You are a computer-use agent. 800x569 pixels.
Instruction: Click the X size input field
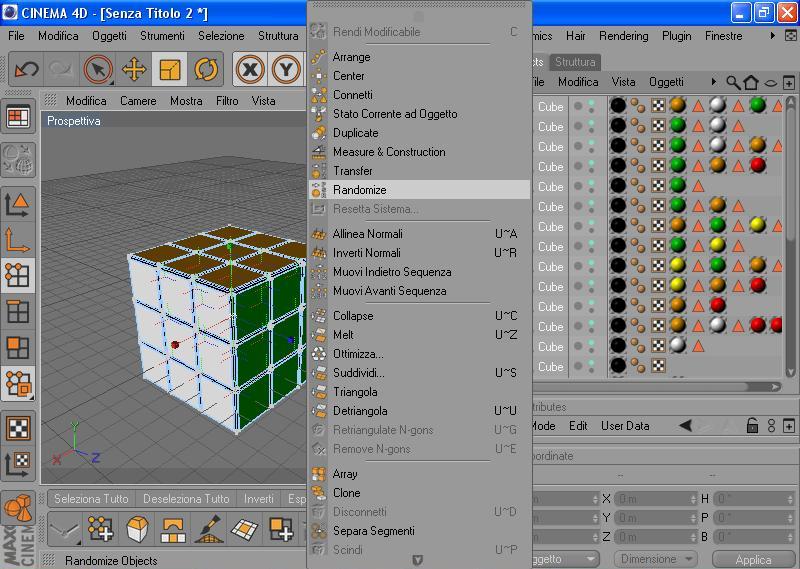[656, 499]
